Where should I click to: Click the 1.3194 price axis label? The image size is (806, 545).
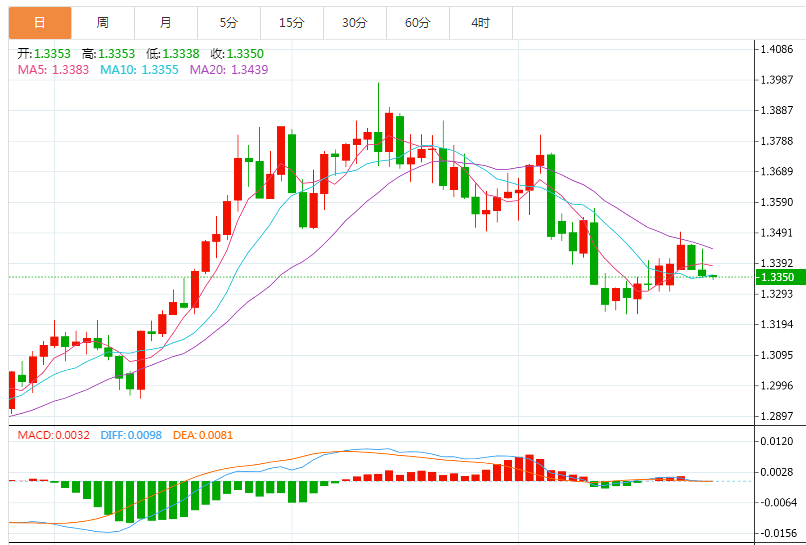(777, 324)
